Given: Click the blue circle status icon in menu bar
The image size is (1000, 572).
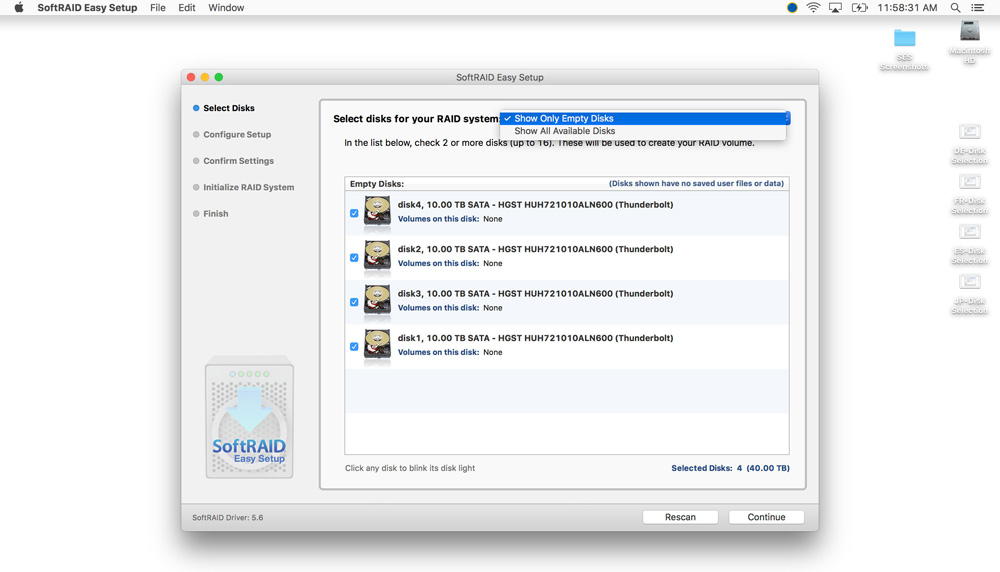Looking at the screenshot, I should pos(792,8).
